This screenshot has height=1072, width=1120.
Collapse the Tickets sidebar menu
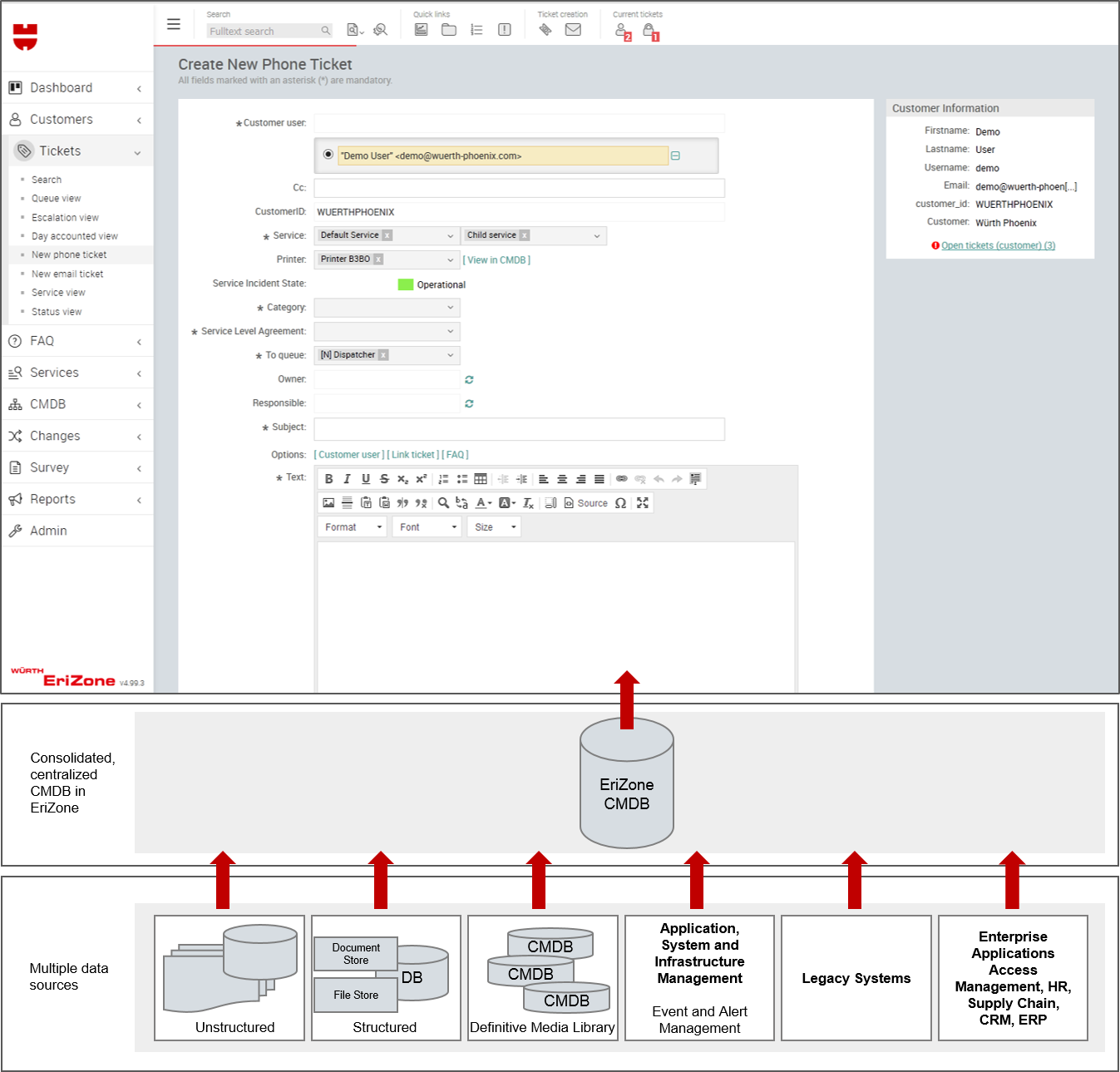point(77,151)
